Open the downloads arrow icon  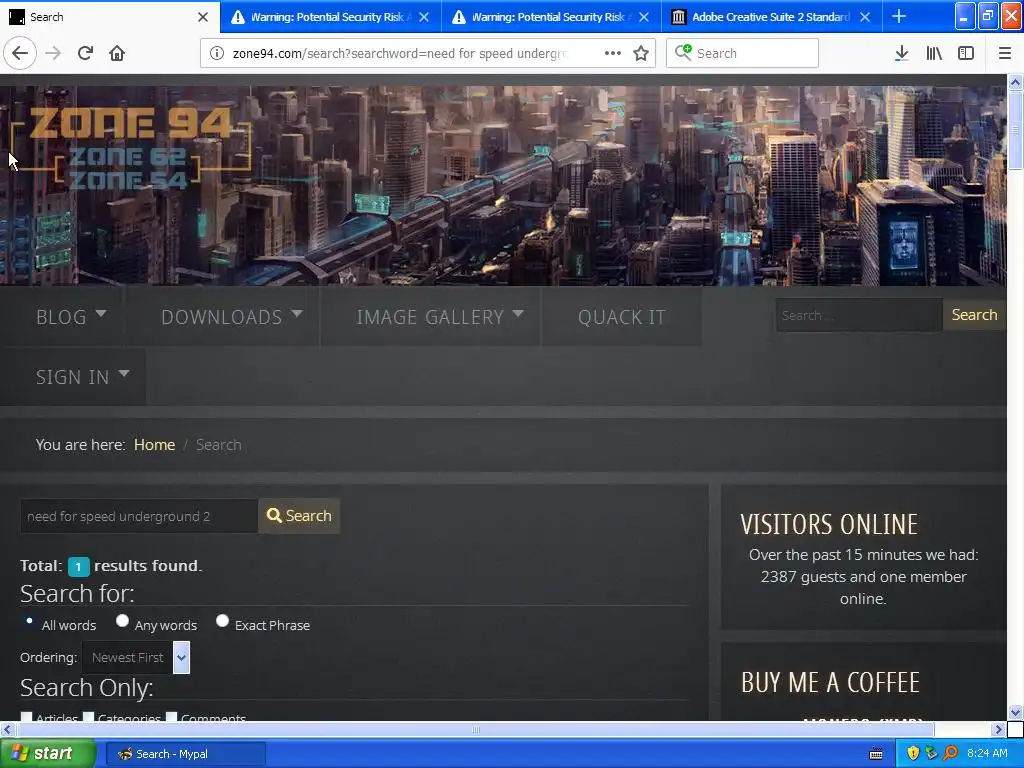[x=901, y=53]
